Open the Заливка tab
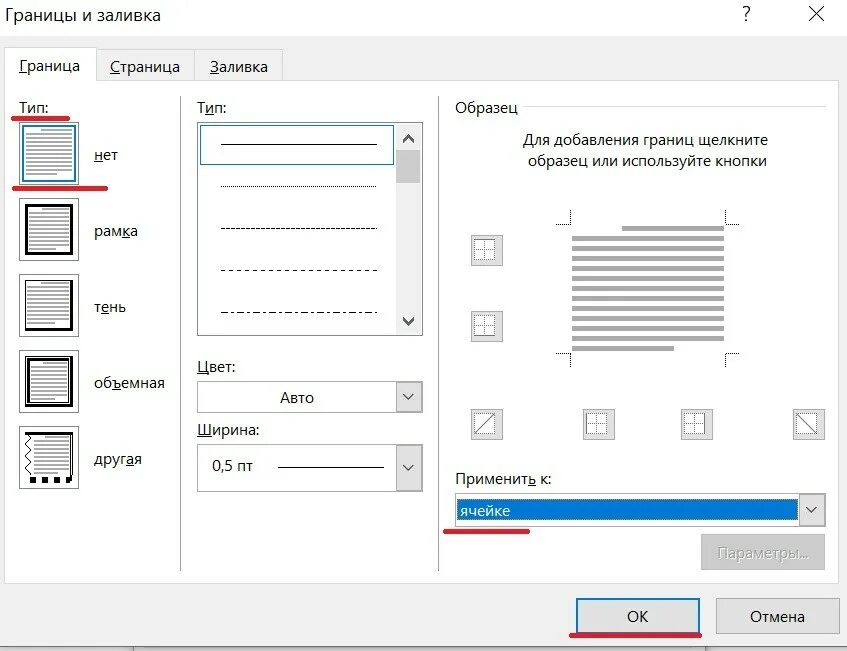Viewport: 847px width, 651px height. point(239,66)
